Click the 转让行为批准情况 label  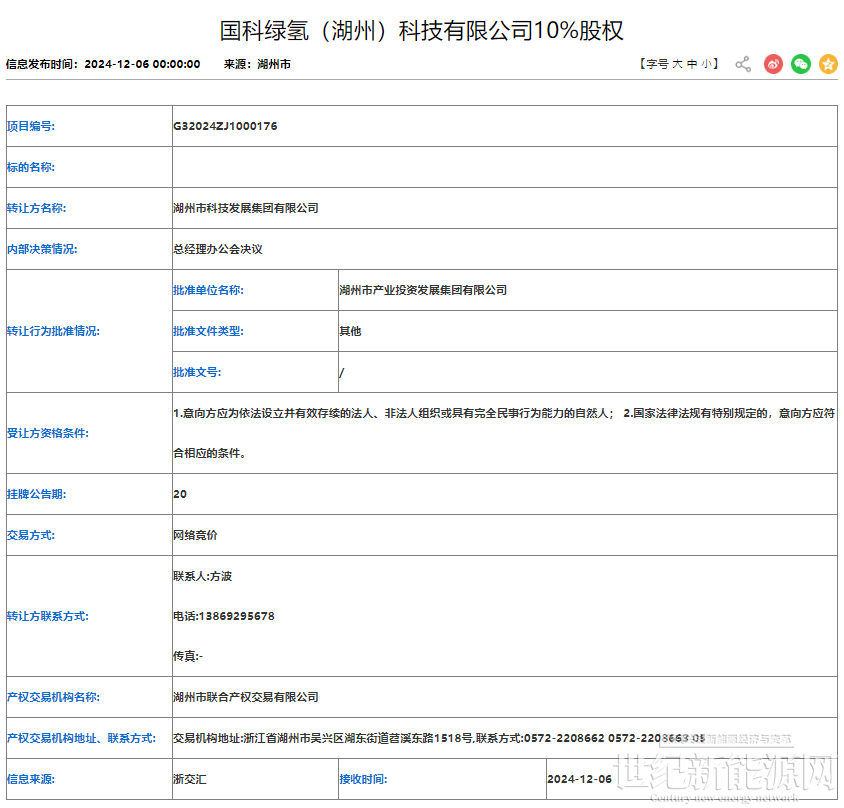53,331
